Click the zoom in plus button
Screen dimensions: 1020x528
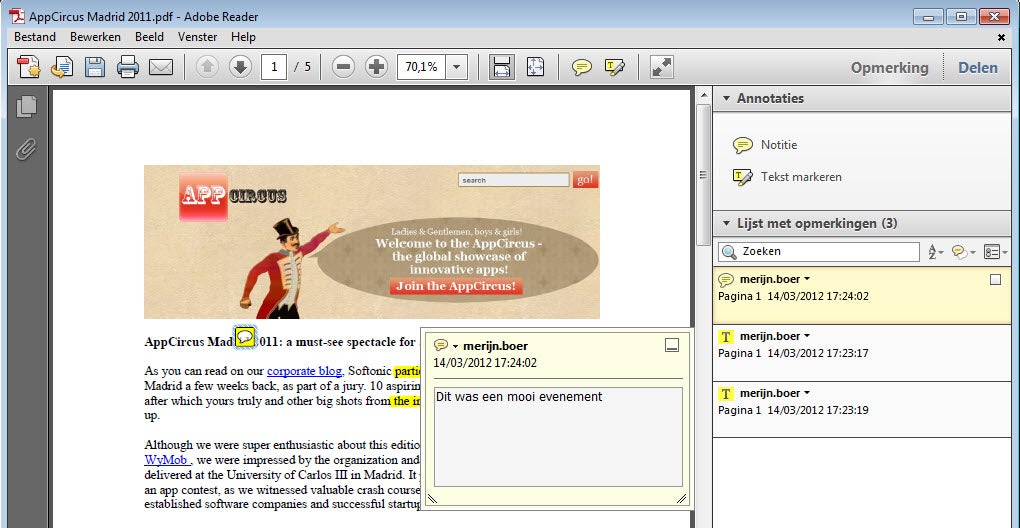[376, 67]
